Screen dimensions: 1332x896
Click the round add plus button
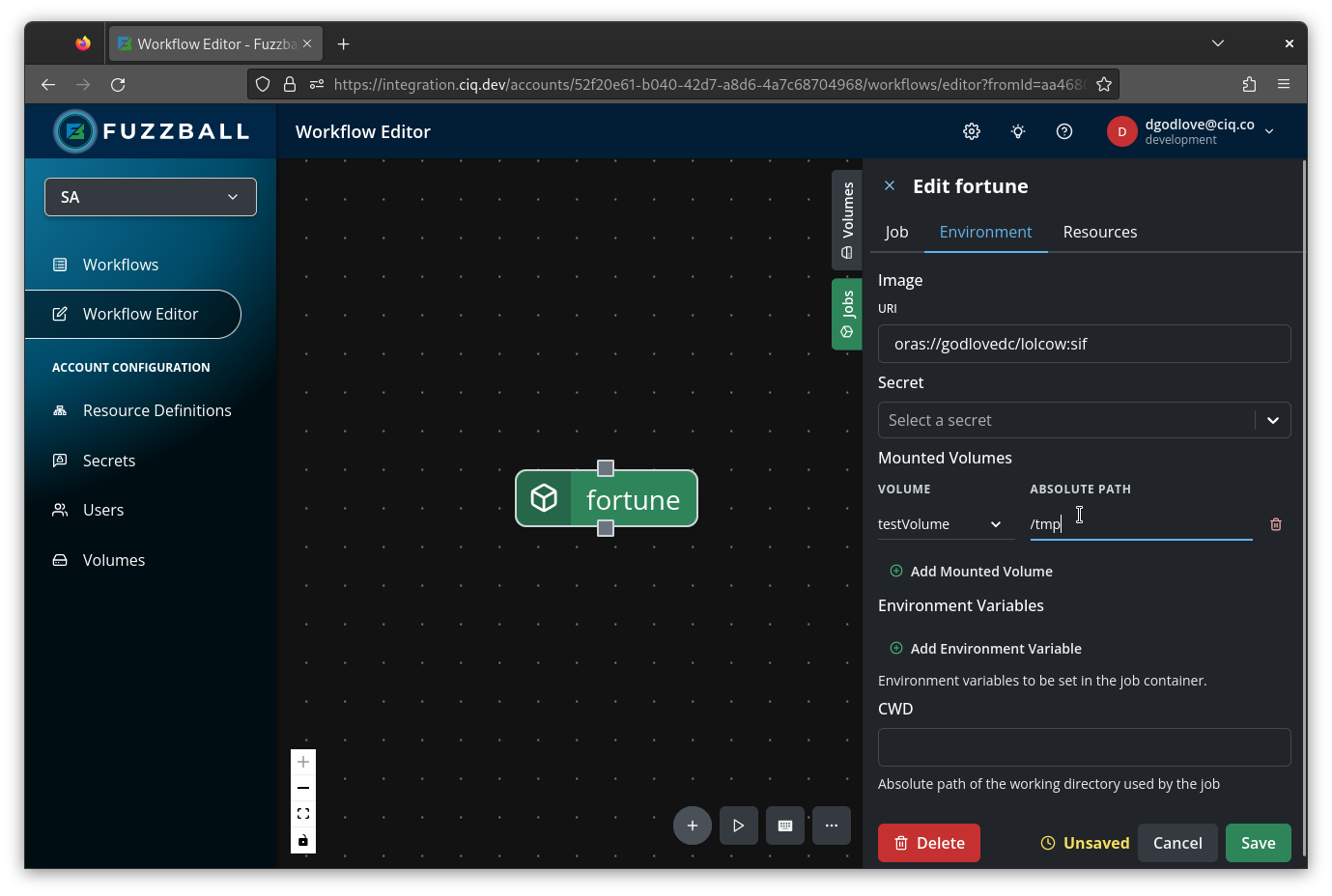pos(693,826)
